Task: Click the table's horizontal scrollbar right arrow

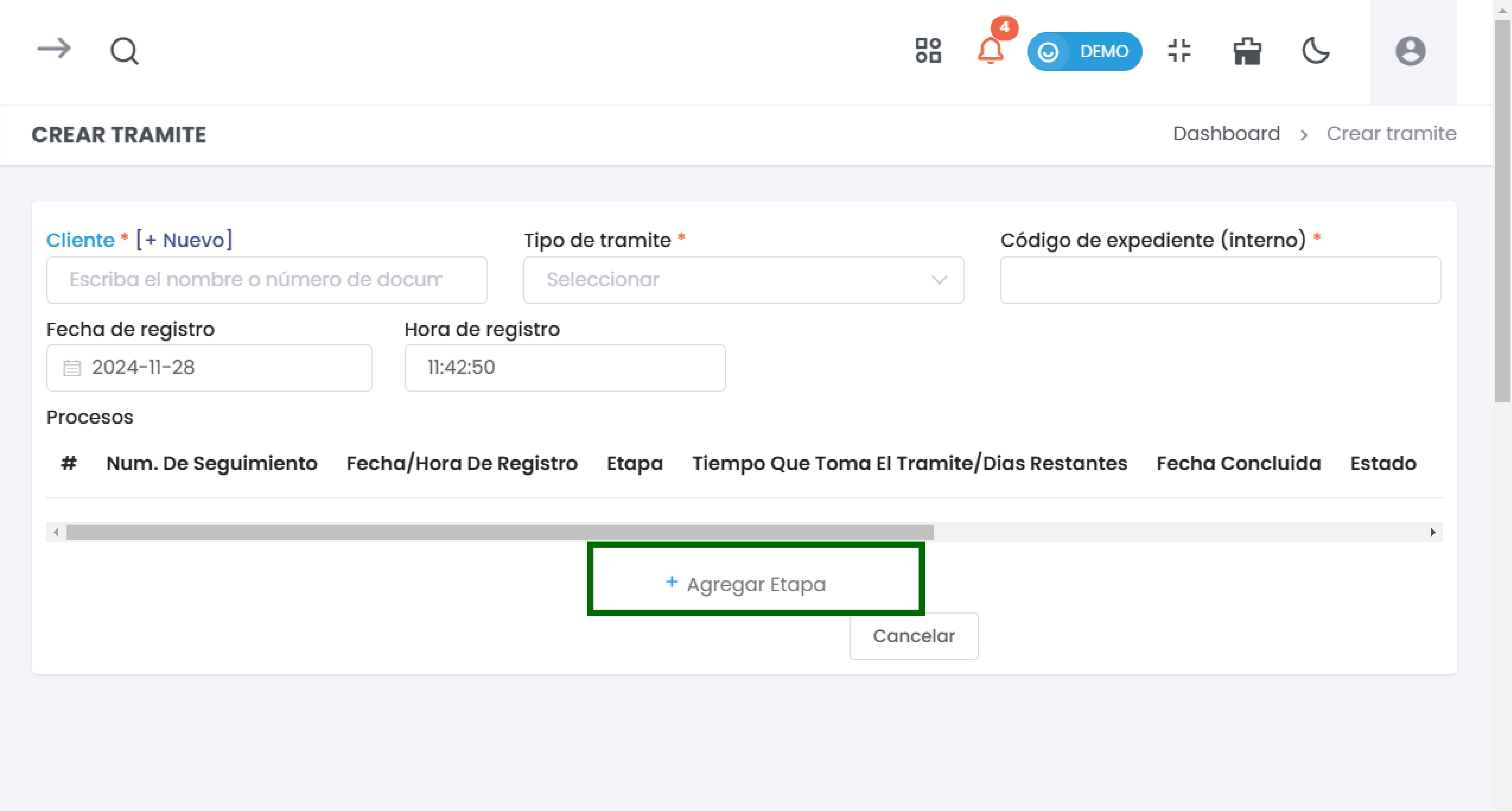Action: click(x=1433, y=532)
